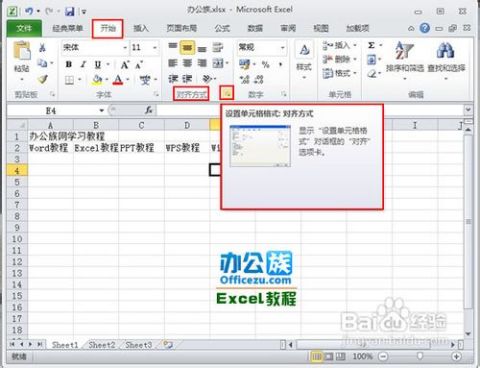Click the Name Box showing E4
Viewport: 480px width, 368px height.
click(56, 110)
